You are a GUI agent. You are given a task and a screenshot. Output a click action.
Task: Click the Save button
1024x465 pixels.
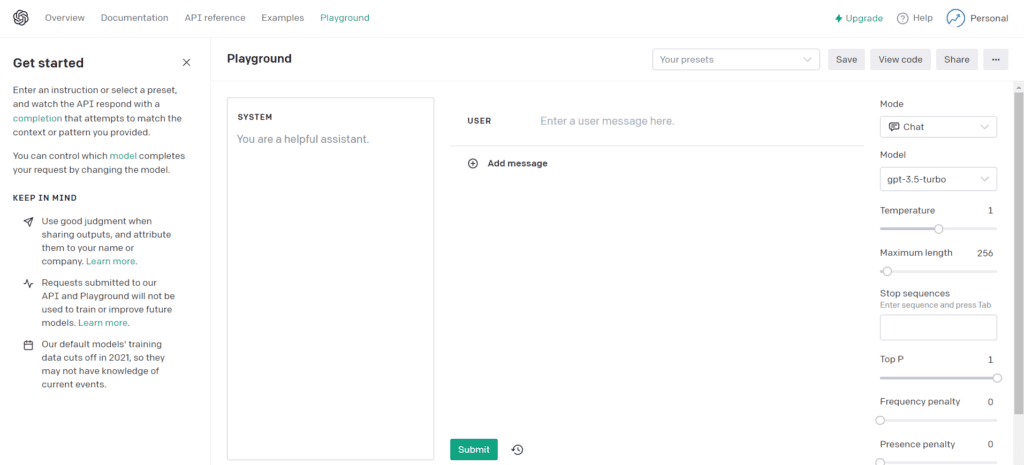pos(846,59)
